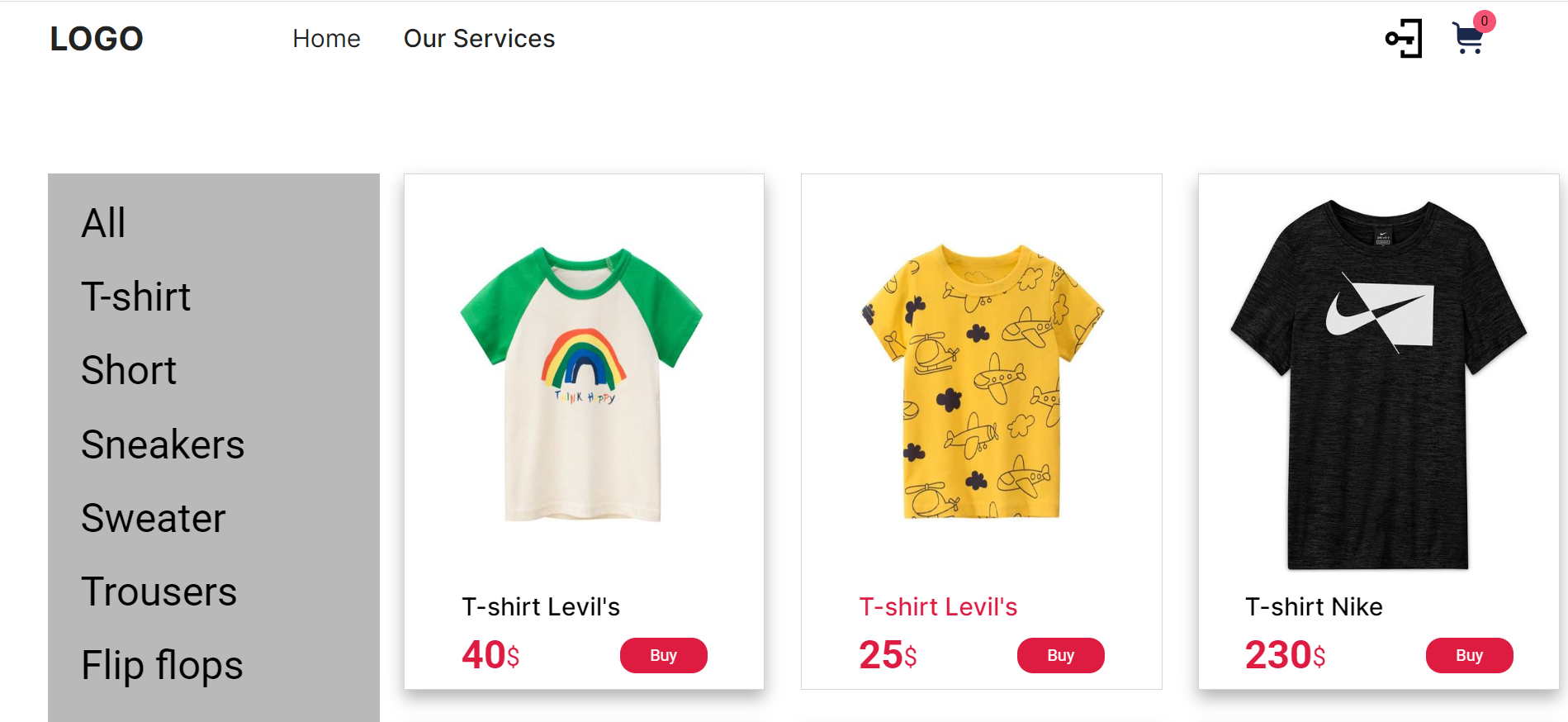
Task: Choose the Flip flops category
Action: pyautogui.click(x=162, y=666)
